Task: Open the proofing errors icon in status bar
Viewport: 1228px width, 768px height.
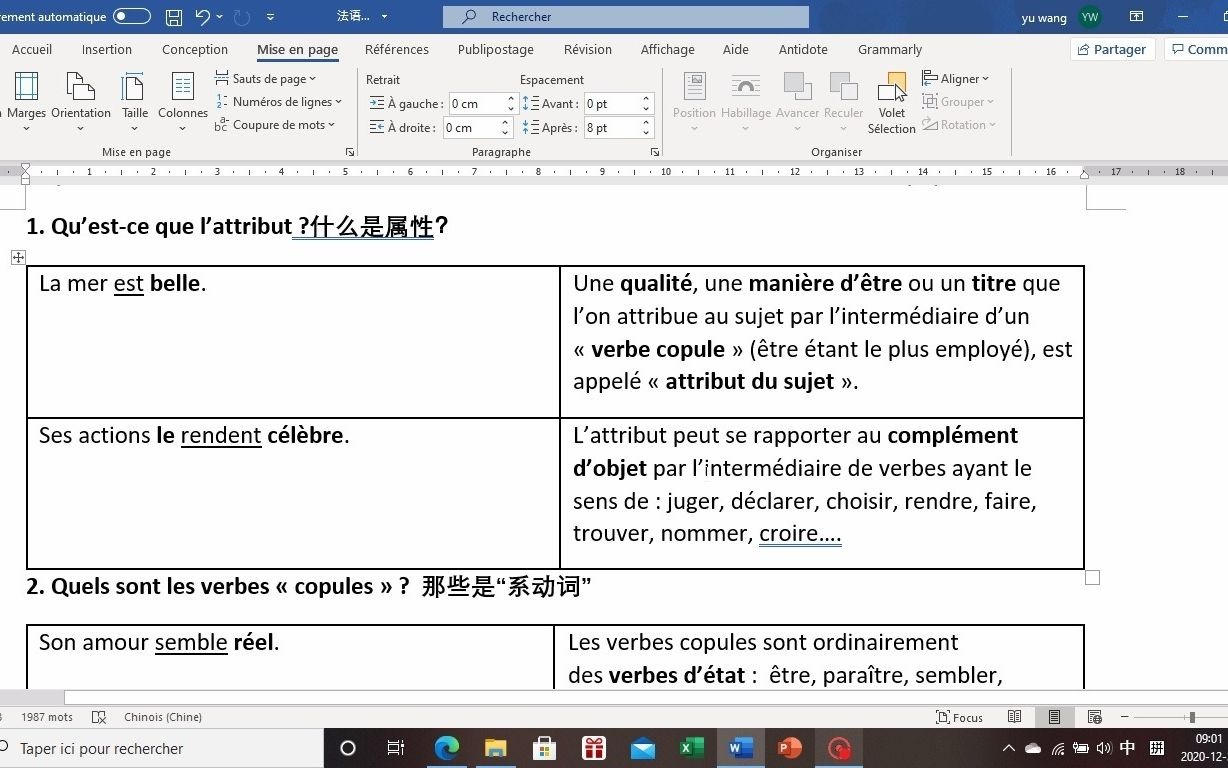Action: click(x=97, y=717)
